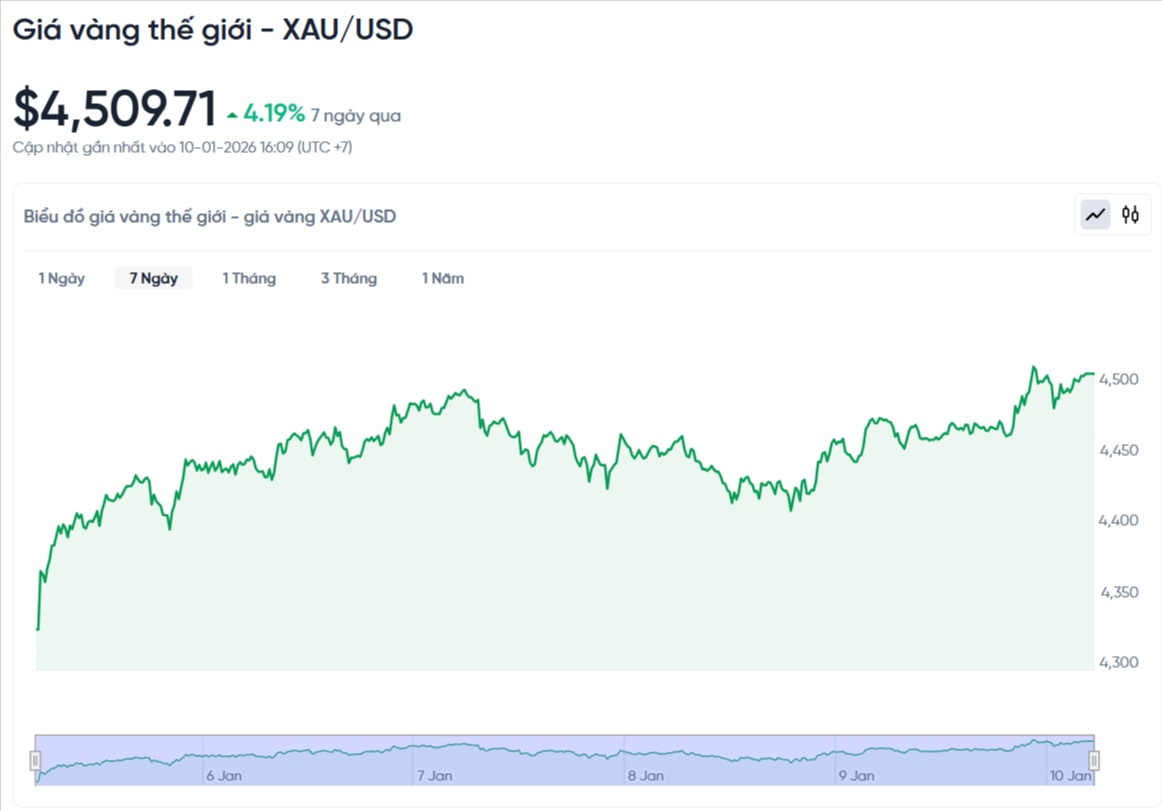Click the $4,509.71 current price
The height and width of the screenshot is (811, 1162).
pos(115,109)
